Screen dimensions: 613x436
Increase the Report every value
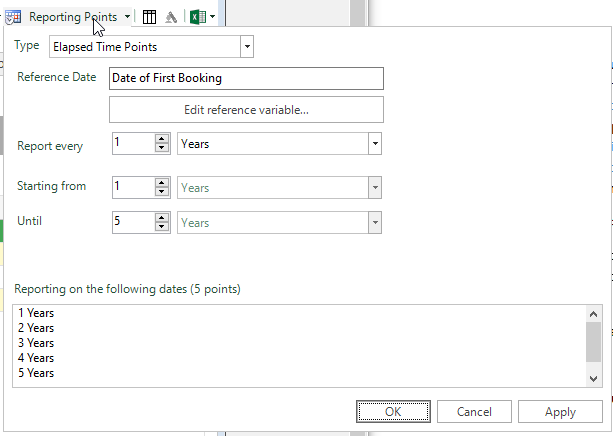161,139
